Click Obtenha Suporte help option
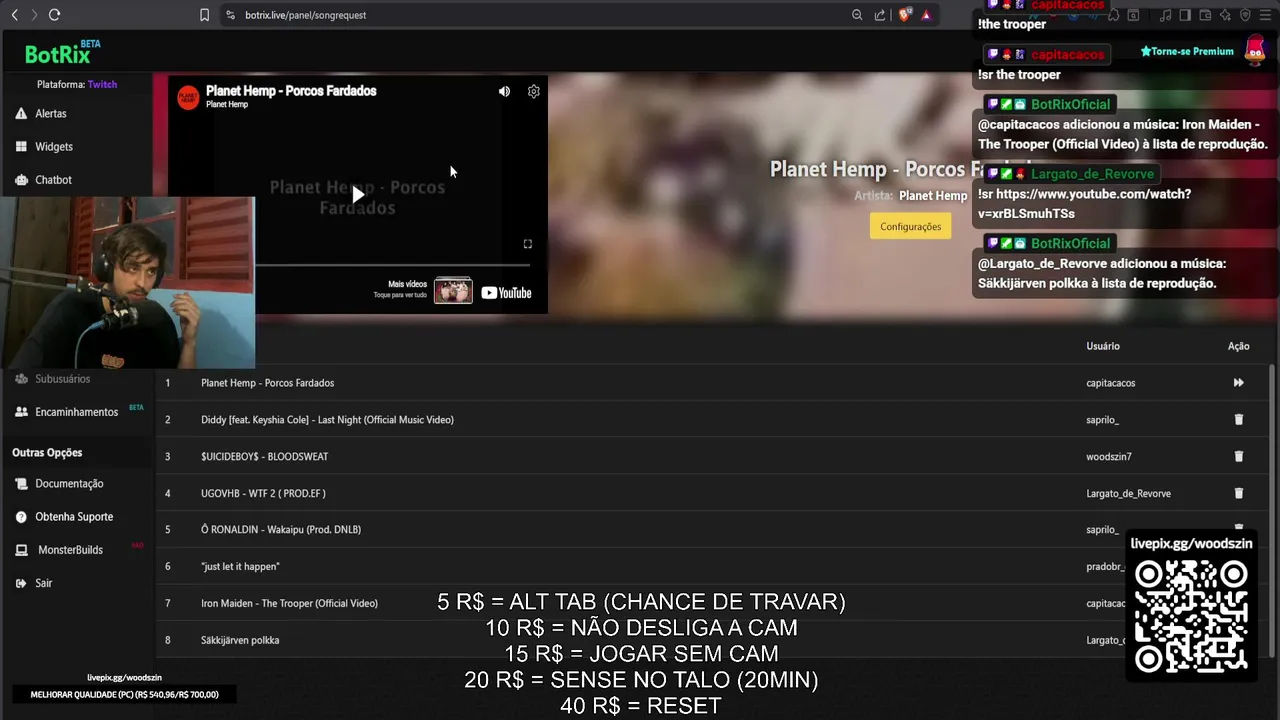 pos(74,517)
